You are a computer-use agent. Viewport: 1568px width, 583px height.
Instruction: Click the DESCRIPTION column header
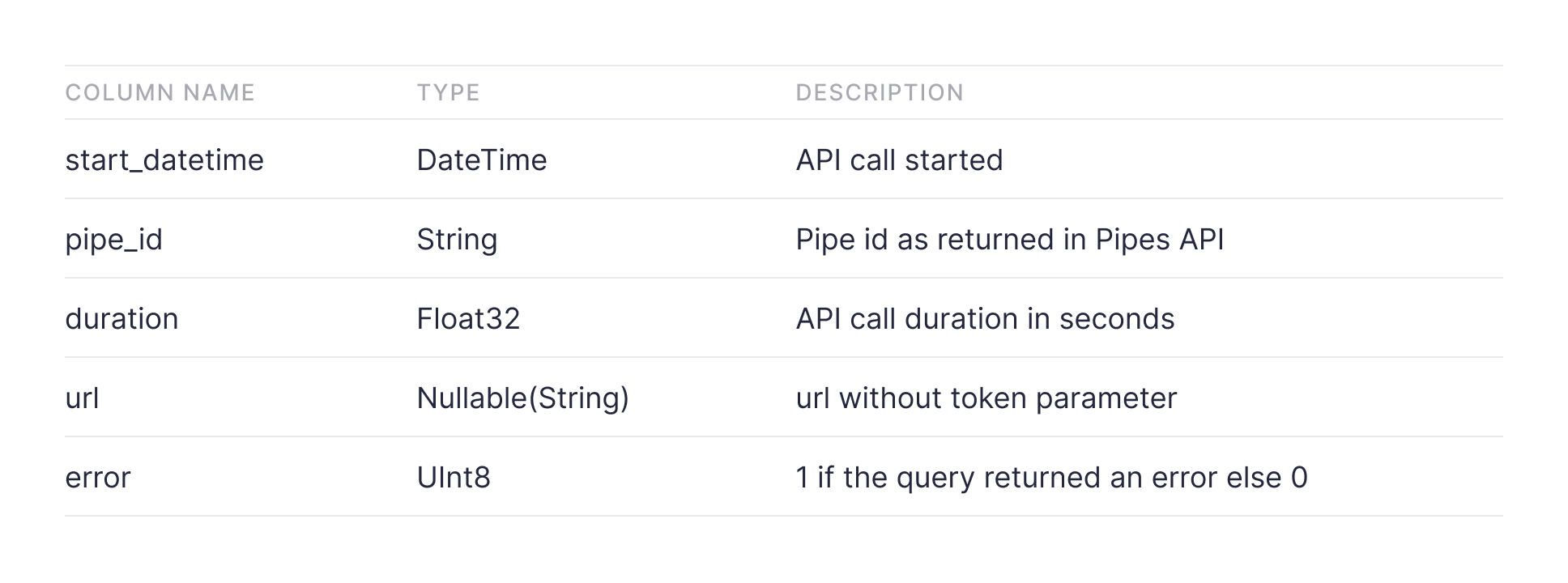[880, 92]
